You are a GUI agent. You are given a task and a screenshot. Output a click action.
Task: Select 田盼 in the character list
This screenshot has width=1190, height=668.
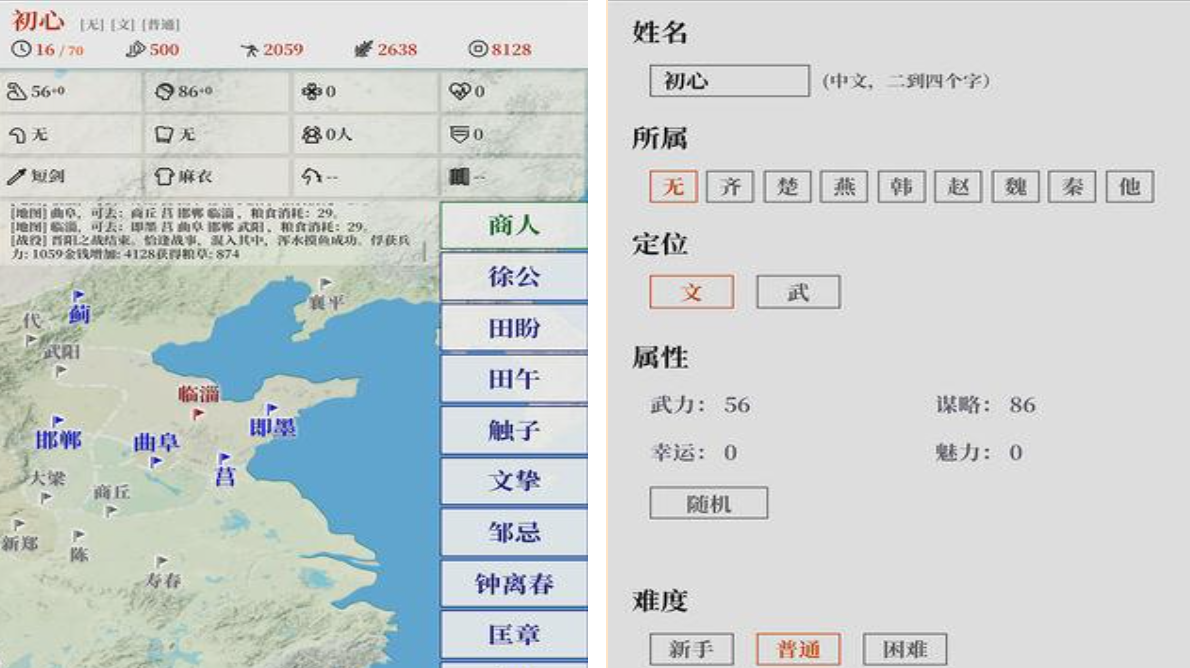click(514, 328)
